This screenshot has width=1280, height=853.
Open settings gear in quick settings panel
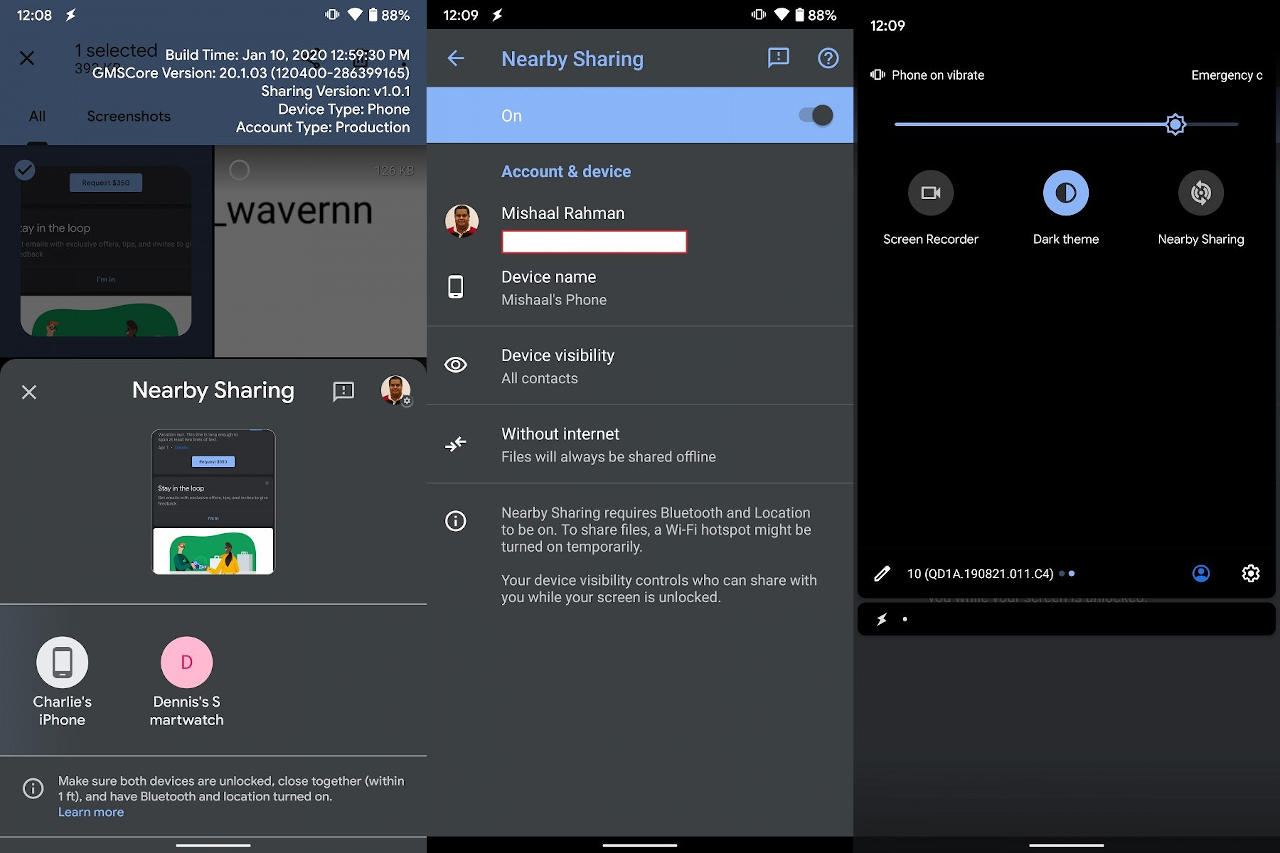tap(1250, 573)
